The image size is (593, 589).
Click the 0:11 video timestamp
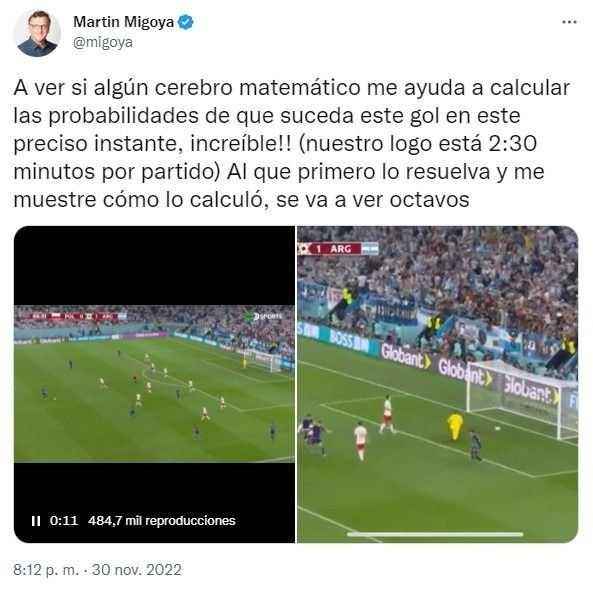click(64, 521)
